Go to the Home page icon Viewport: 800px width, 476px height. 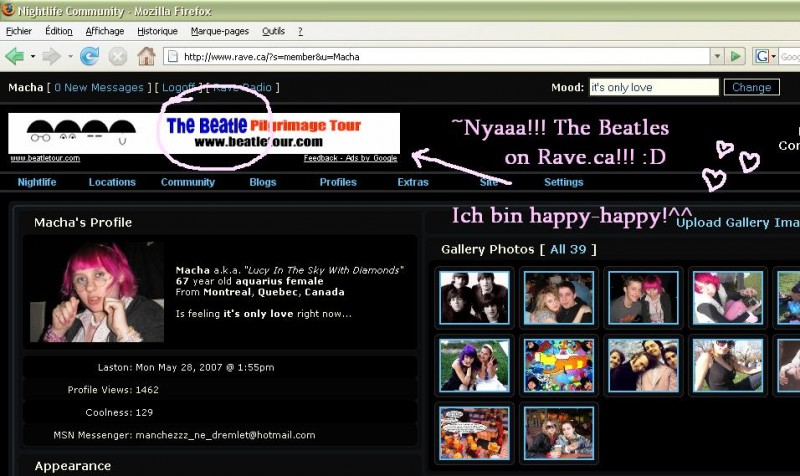click(x=146, y=56)
